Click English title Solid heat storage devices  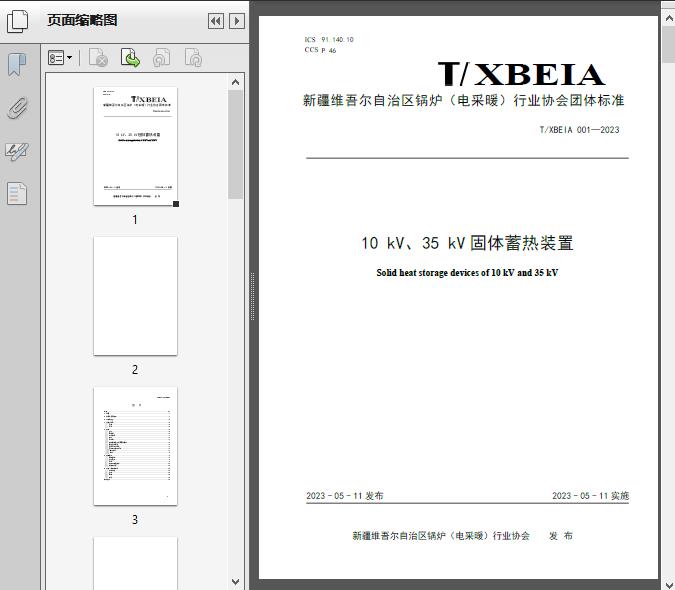point(467,273)
